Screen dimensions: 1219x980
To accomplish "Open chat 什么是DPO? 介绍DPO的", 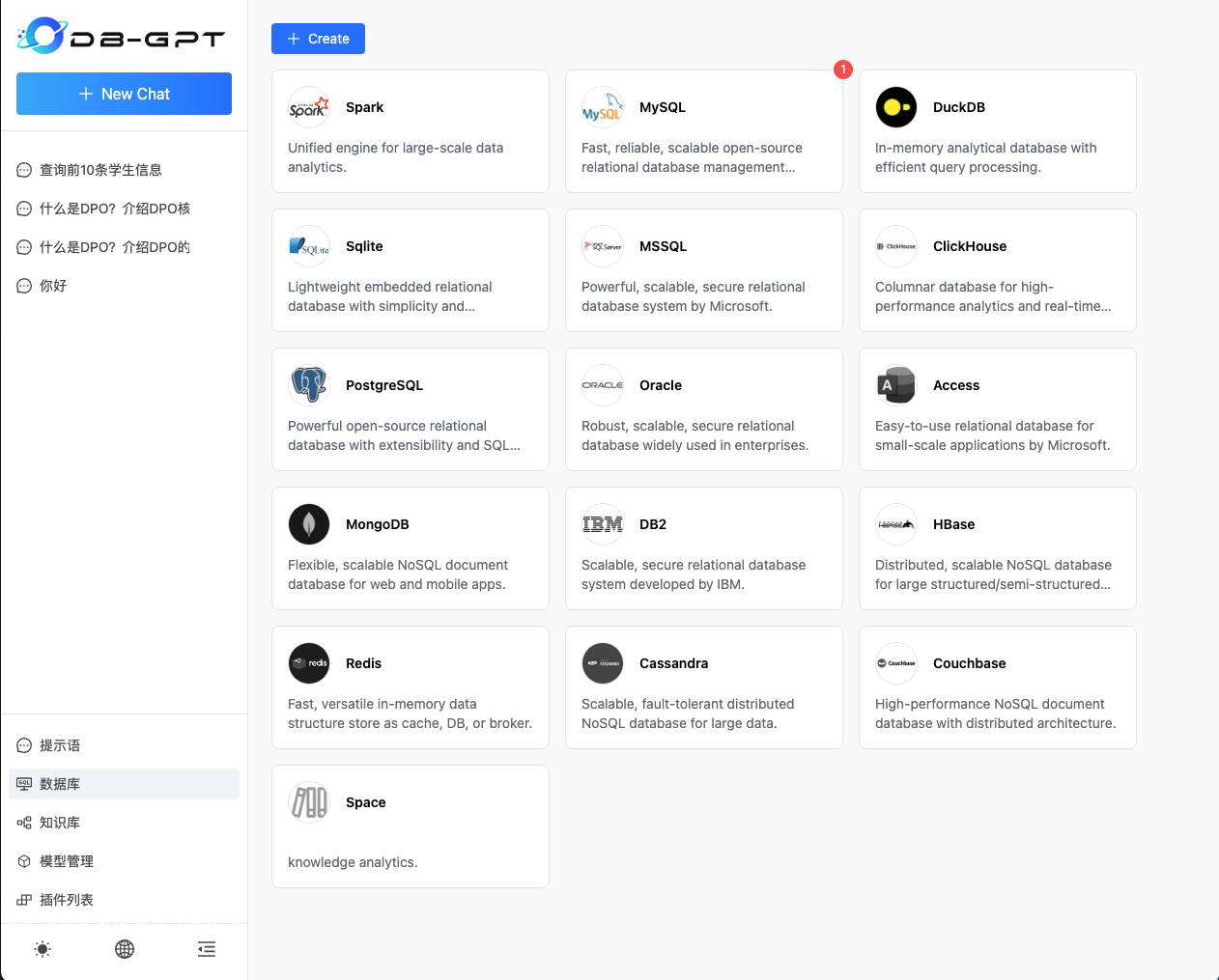I will pos(124,247).
